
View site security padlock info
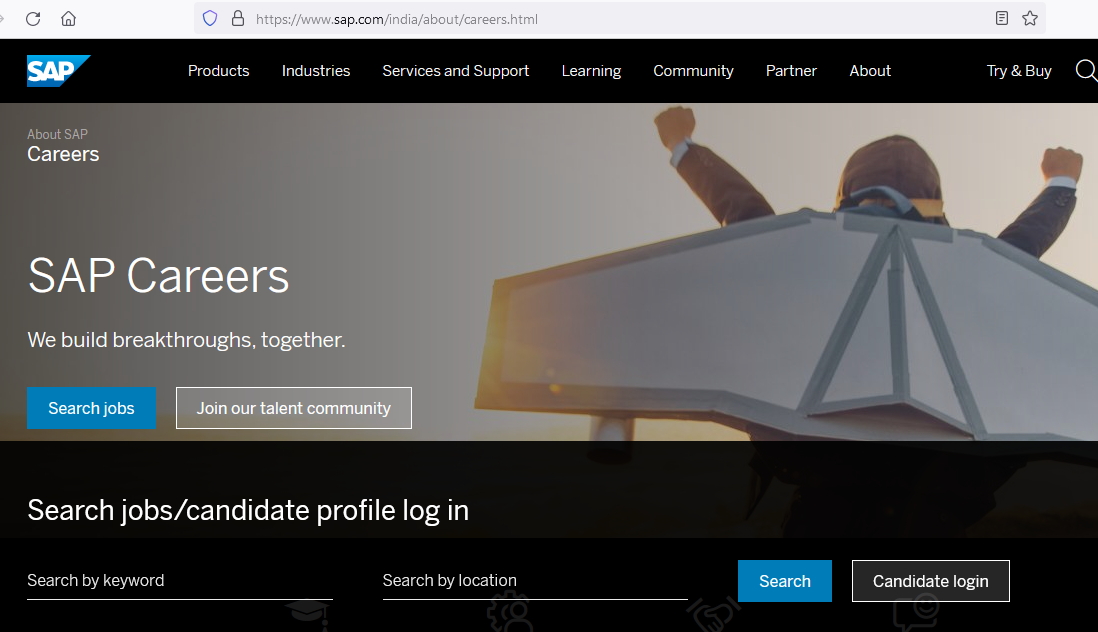(238, 19)
